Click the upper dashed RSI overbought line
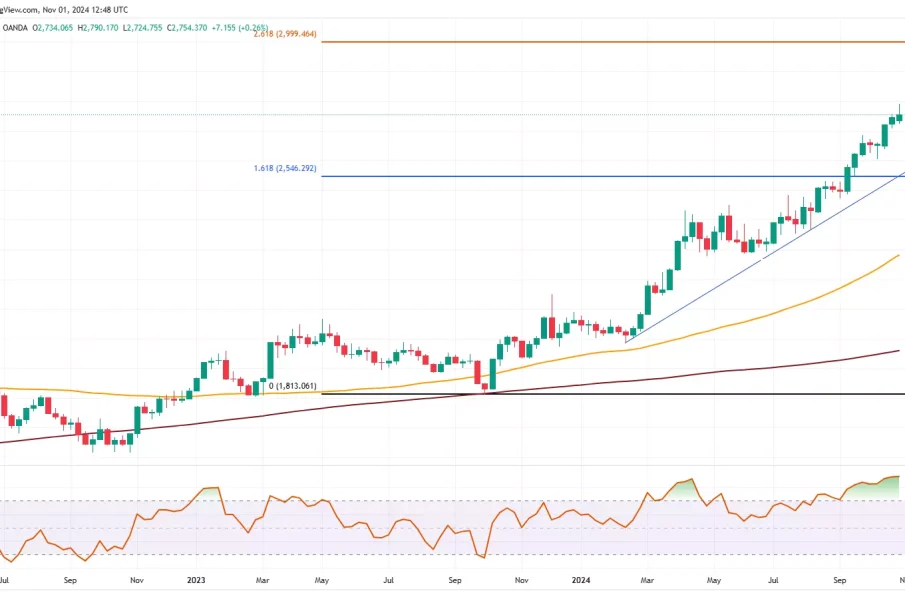The width and height of the screenshot is (905, 613). tap(400, 501)
